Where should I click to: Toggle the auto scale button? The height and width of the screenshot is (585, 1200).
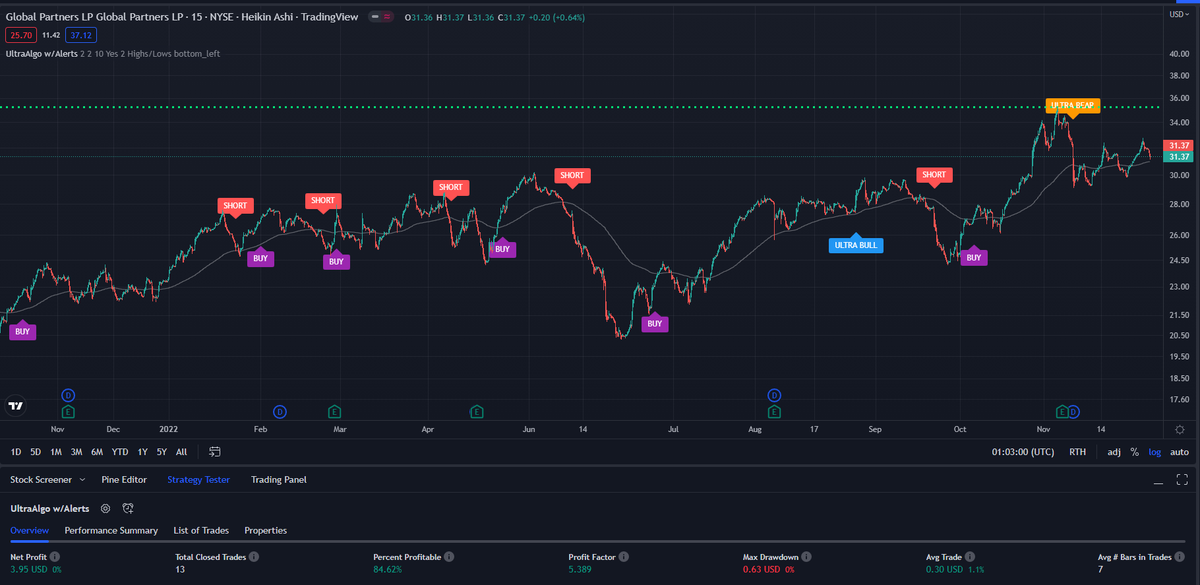(x=1179, y=452)
